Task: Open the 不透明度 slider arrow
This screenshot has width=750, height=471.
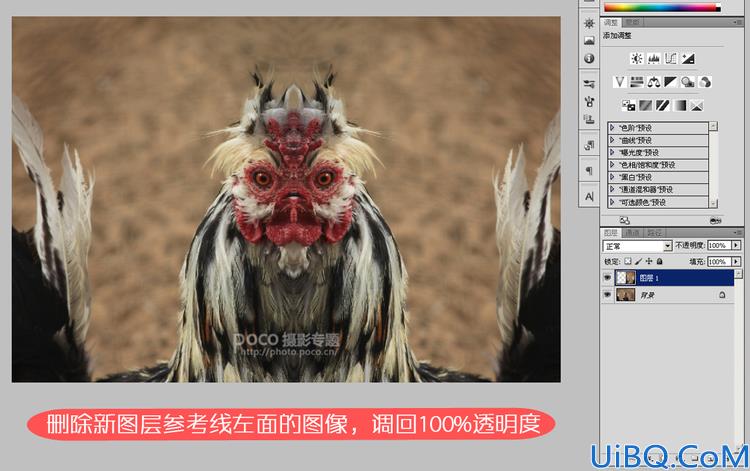Action: [x=736, y=245]
